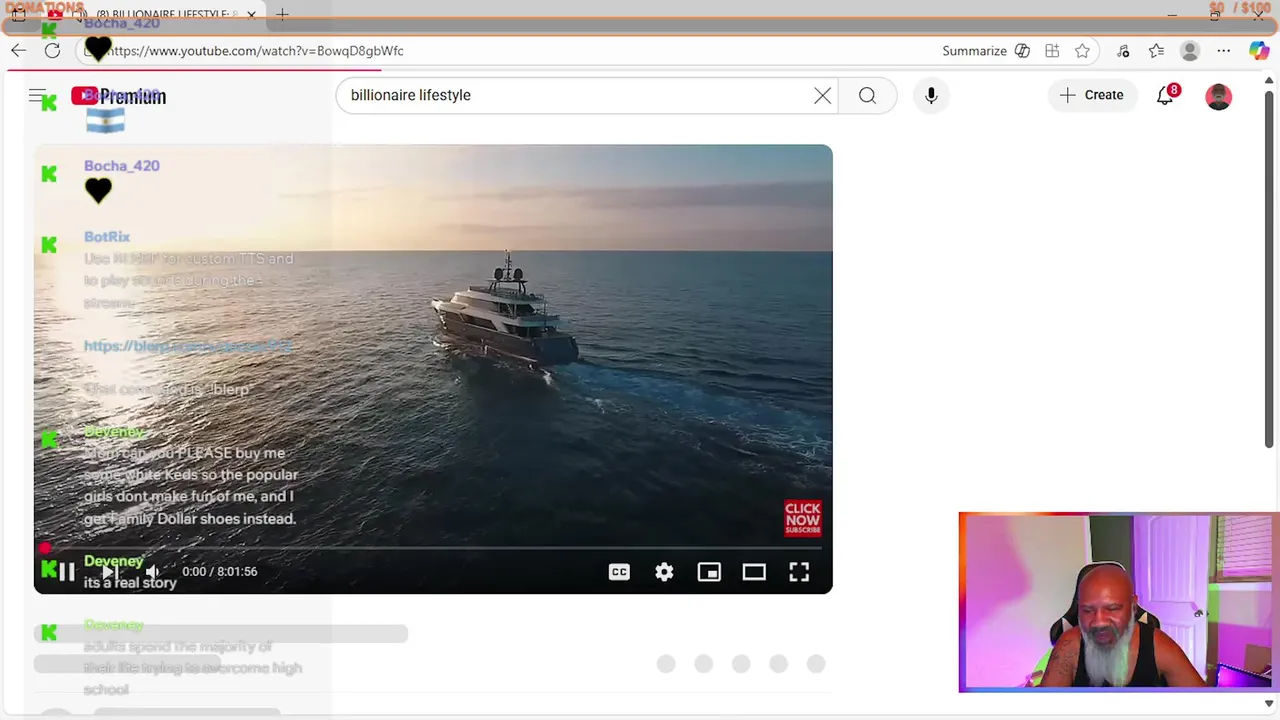The image size is (1280, 720).
Task: Clear the search text with X icon
Action: [x=822, y=95]
